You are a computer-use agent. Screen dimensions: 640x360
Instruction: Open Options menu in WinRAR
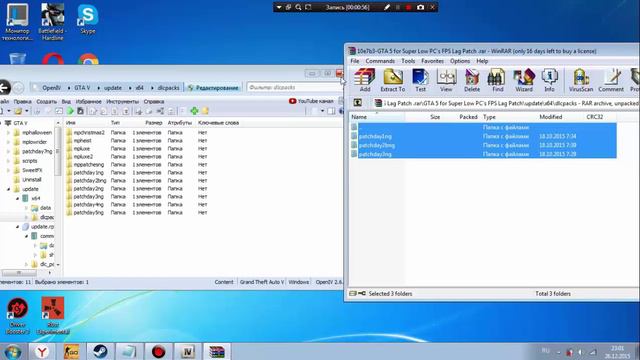coord(460,61)
